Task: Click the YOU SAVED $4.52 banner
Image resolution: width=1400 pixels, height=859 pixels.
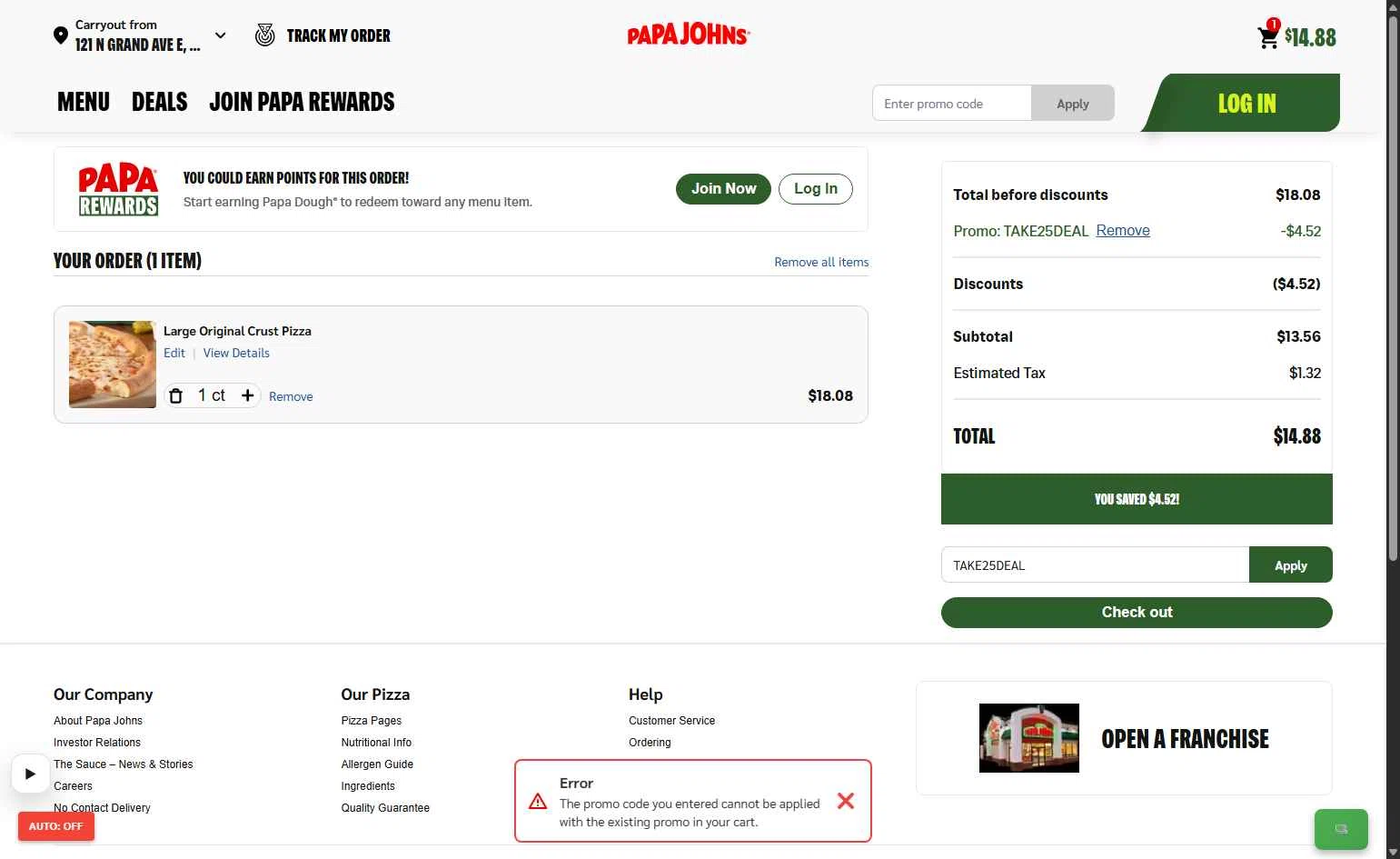Action: pos(1137,499)
